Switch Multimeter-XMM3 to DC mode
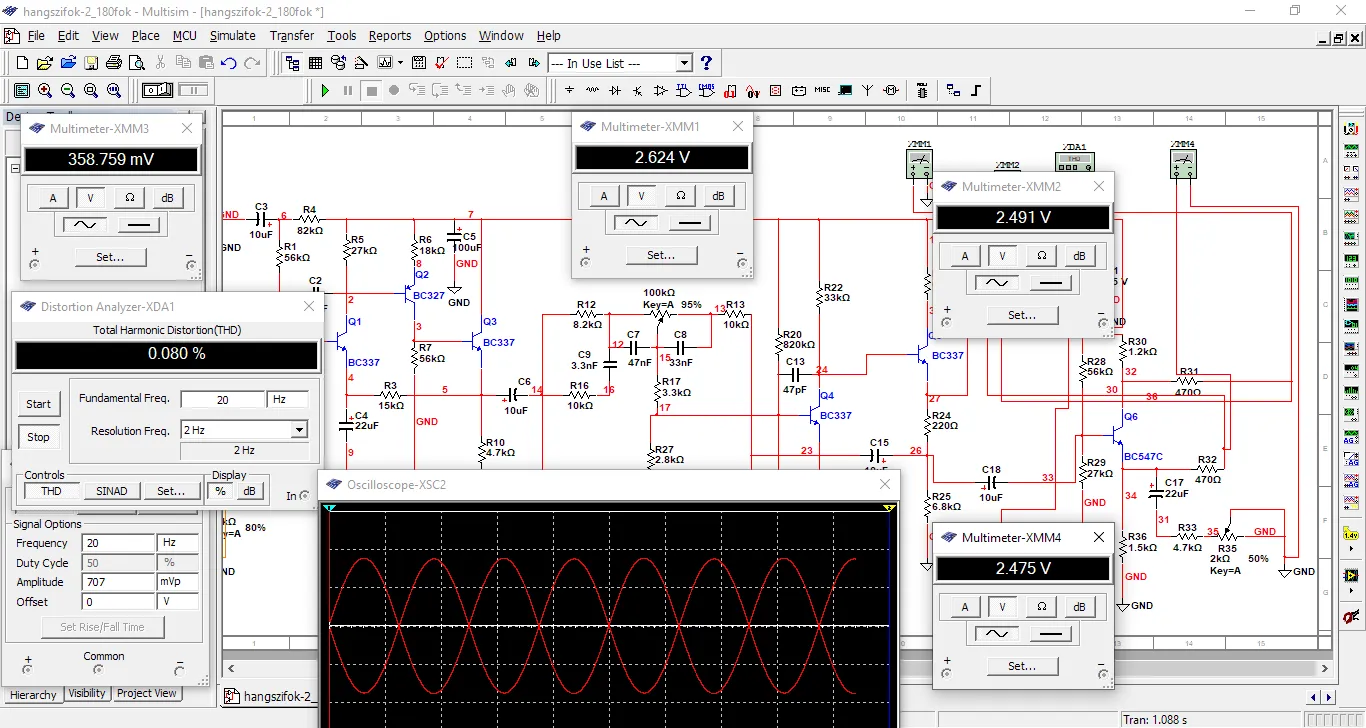This screenshot has height=728, width=1366. click(x=139, y=225)
